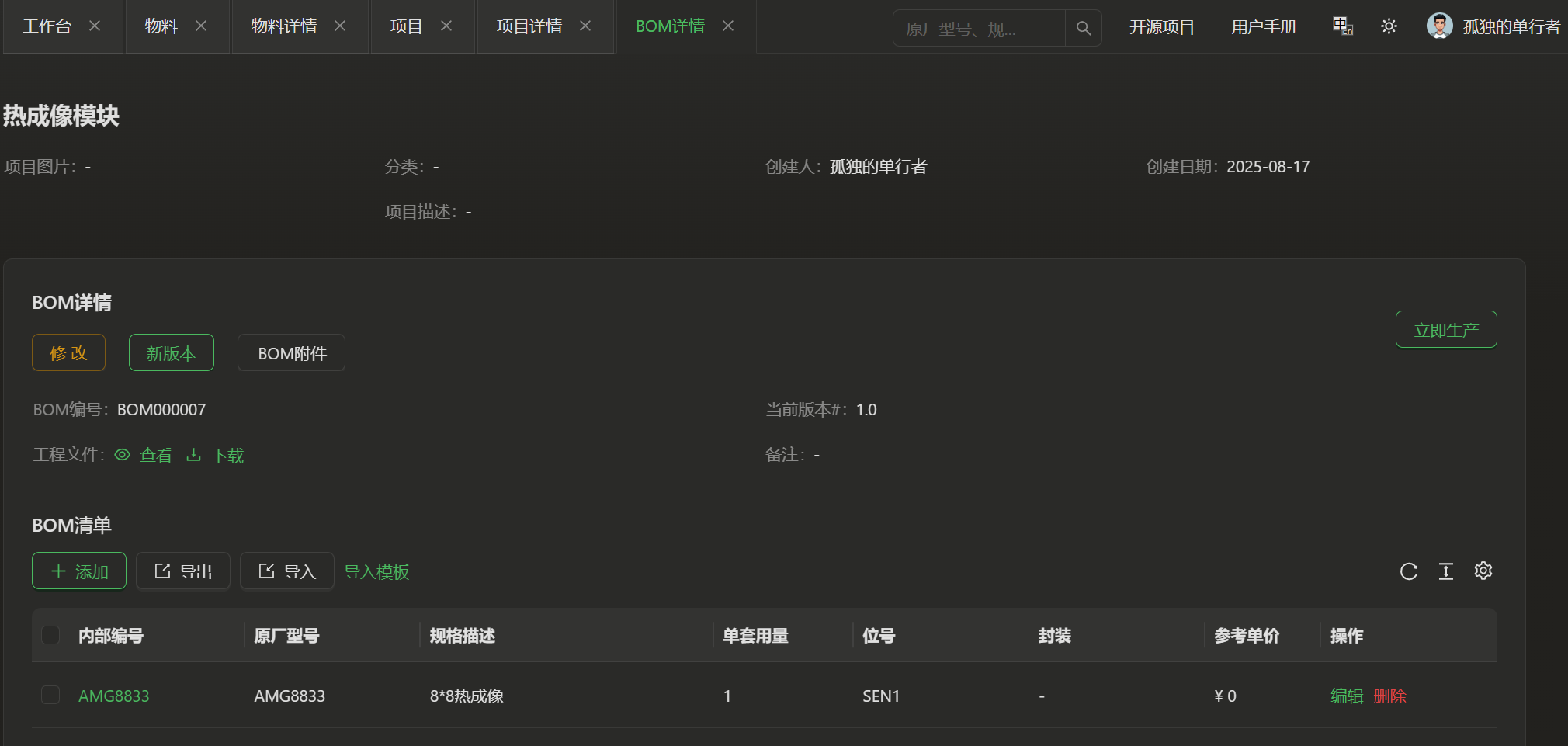Viewport: 1568px width, 746px height.
Task: Check the AMG8833 row checkbox
Action: (50, 696)
